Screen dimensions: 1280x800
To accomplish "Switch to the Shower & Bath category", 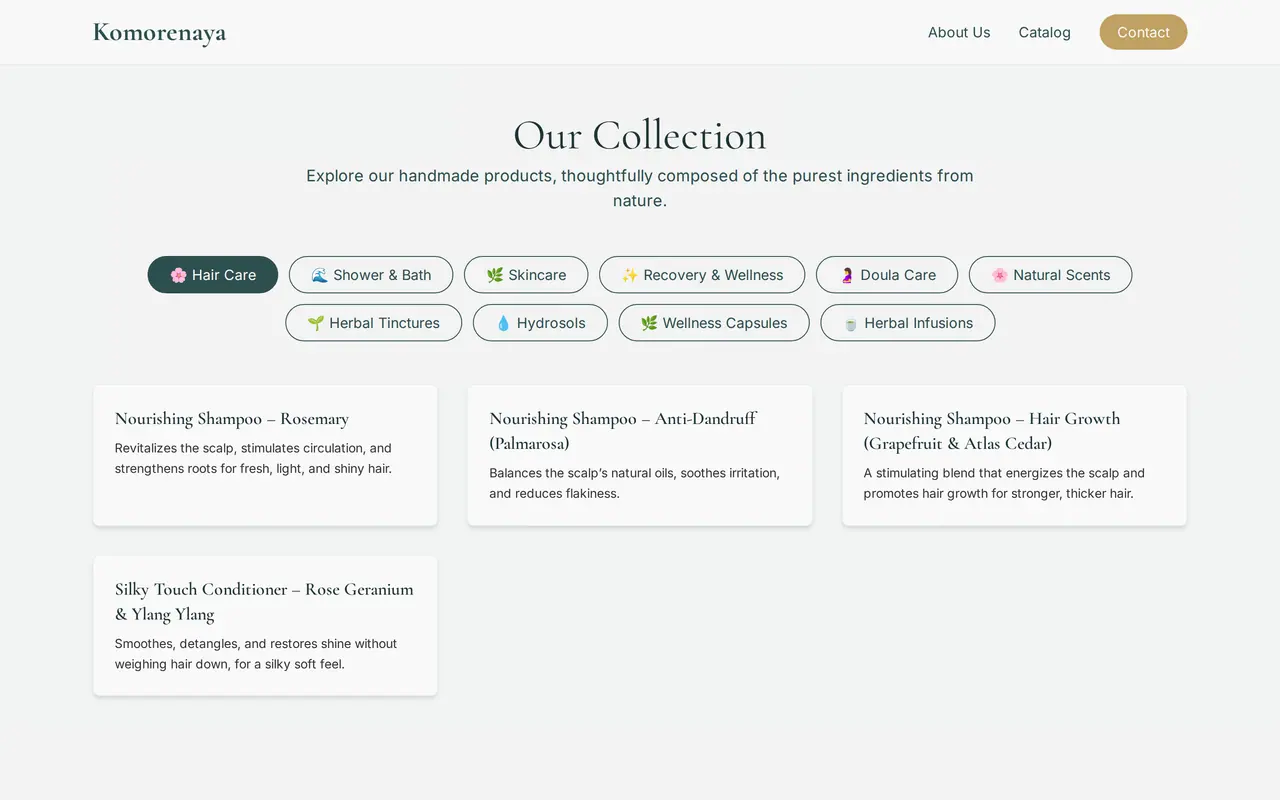I will [371, 275].
